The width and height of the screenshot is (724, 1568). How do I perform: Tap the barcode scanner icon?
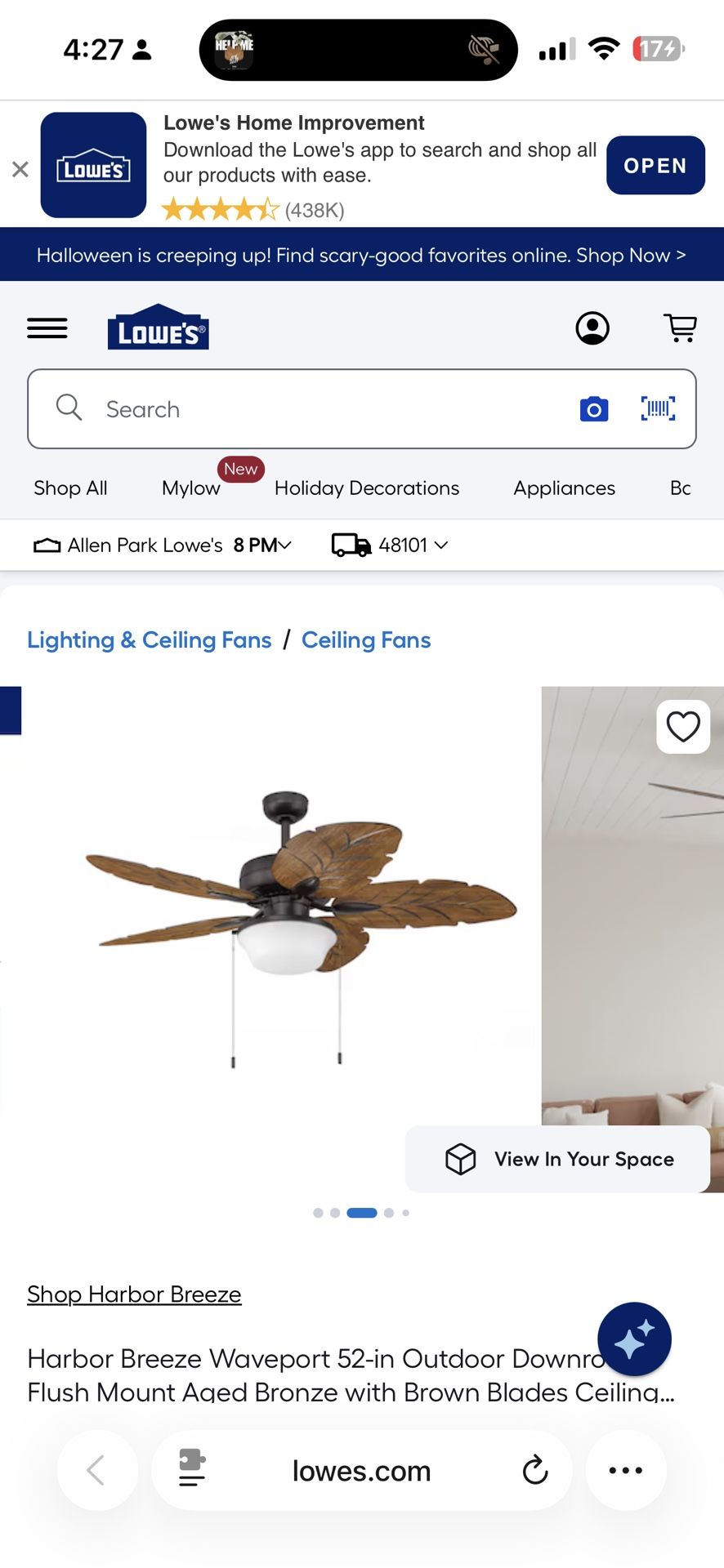tap(658, 408)
